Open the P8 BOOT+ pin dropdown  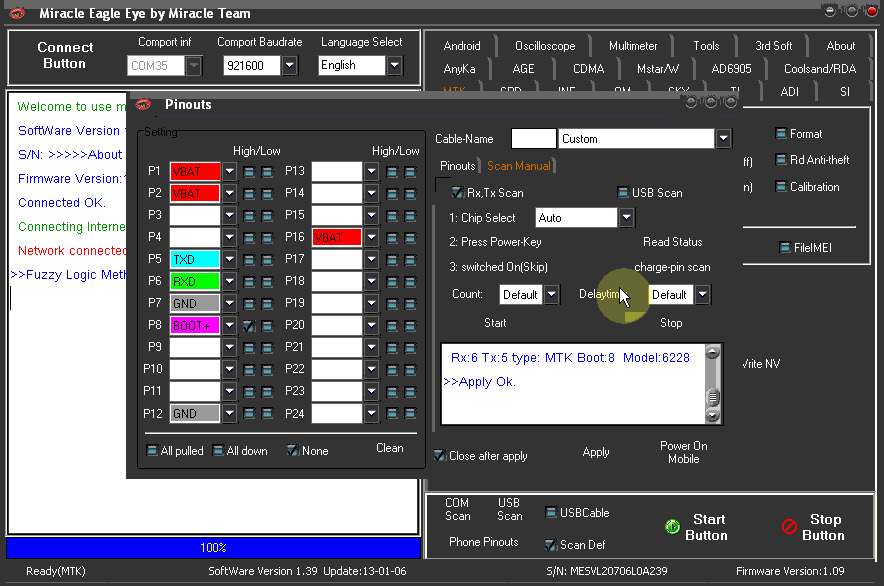pyautogui.click(x=229, y=325)
